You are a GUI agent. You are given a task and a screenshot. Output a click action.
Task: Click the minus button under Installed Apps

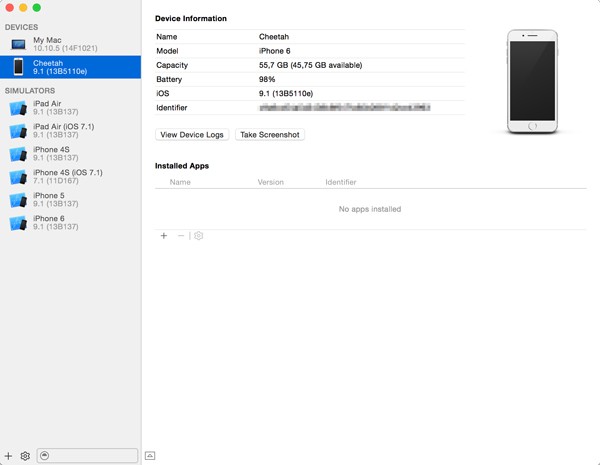(x=181, y=236)
